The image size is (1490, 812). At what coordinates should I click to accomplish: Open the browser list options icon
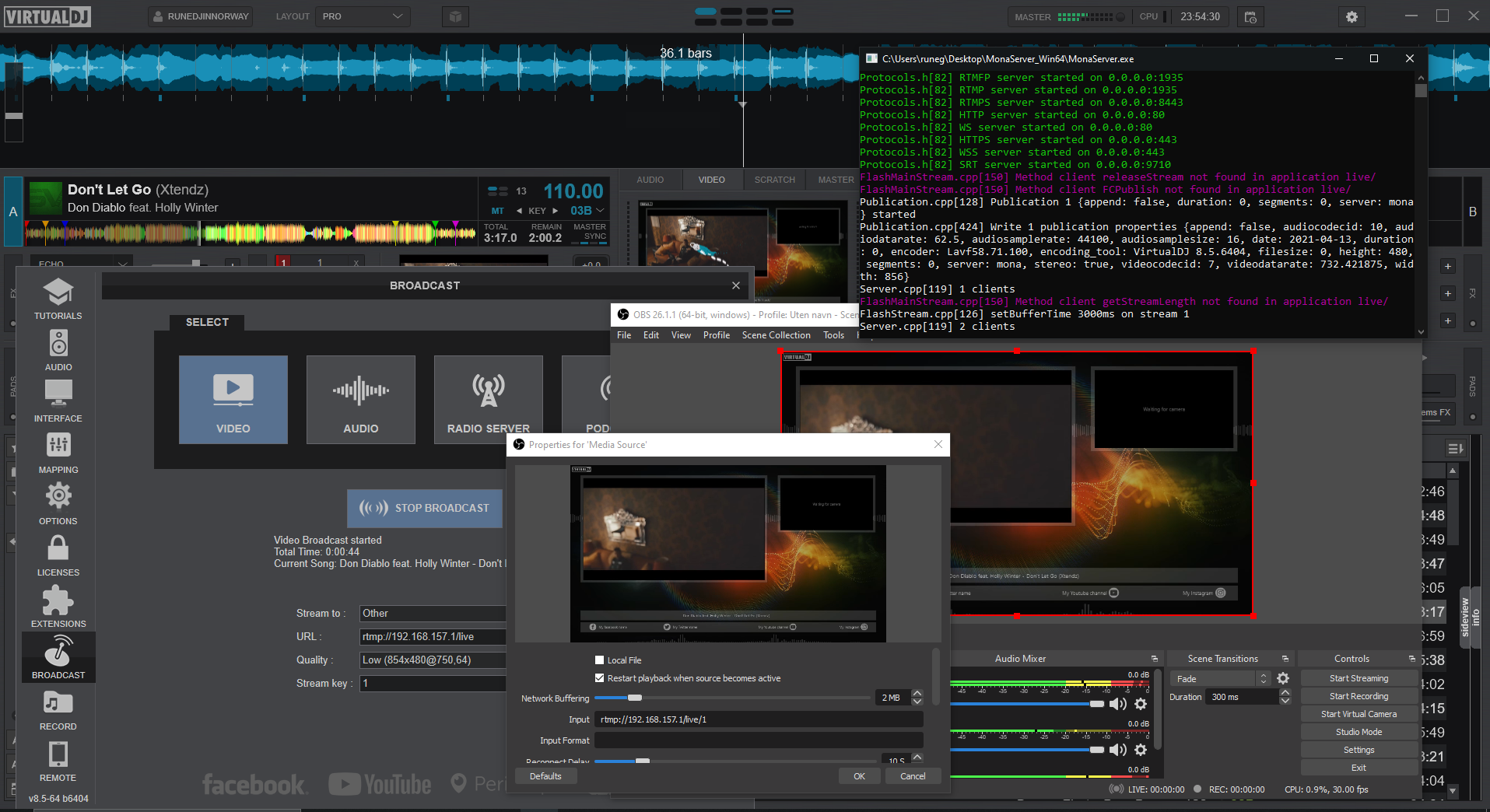point(1455,449)
